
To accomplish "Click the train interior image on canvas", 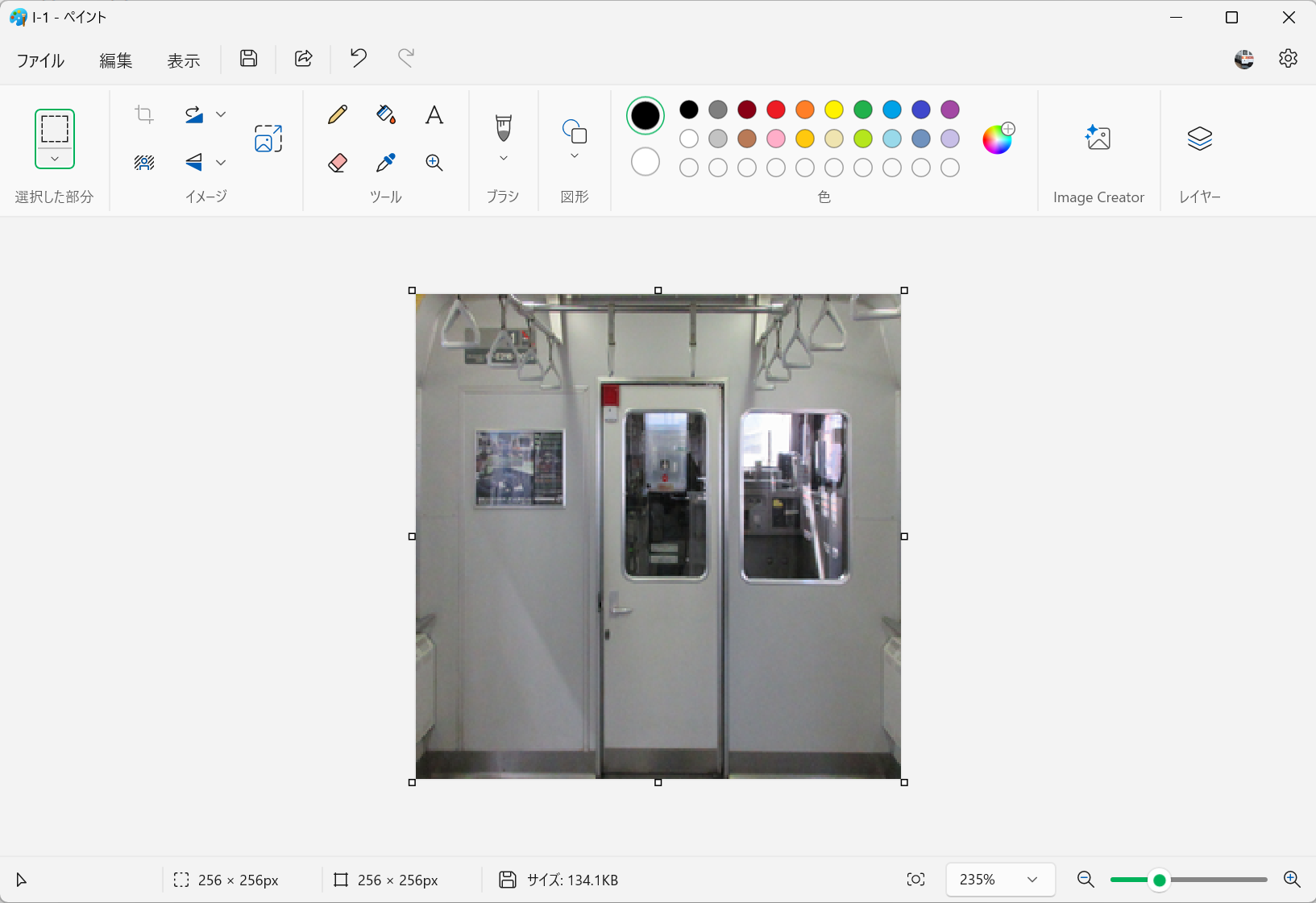I will pos(658,536).
